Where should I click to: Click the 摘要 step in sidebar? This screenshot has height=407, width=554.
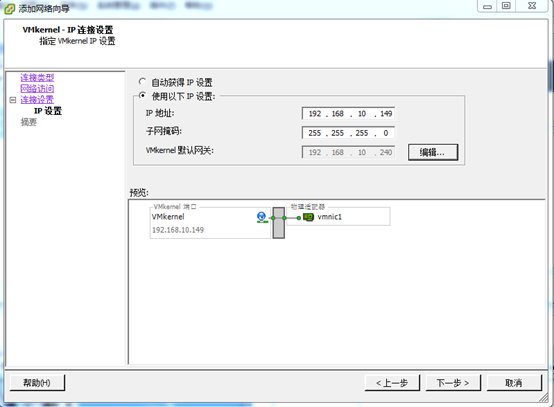tap(29, 122)
